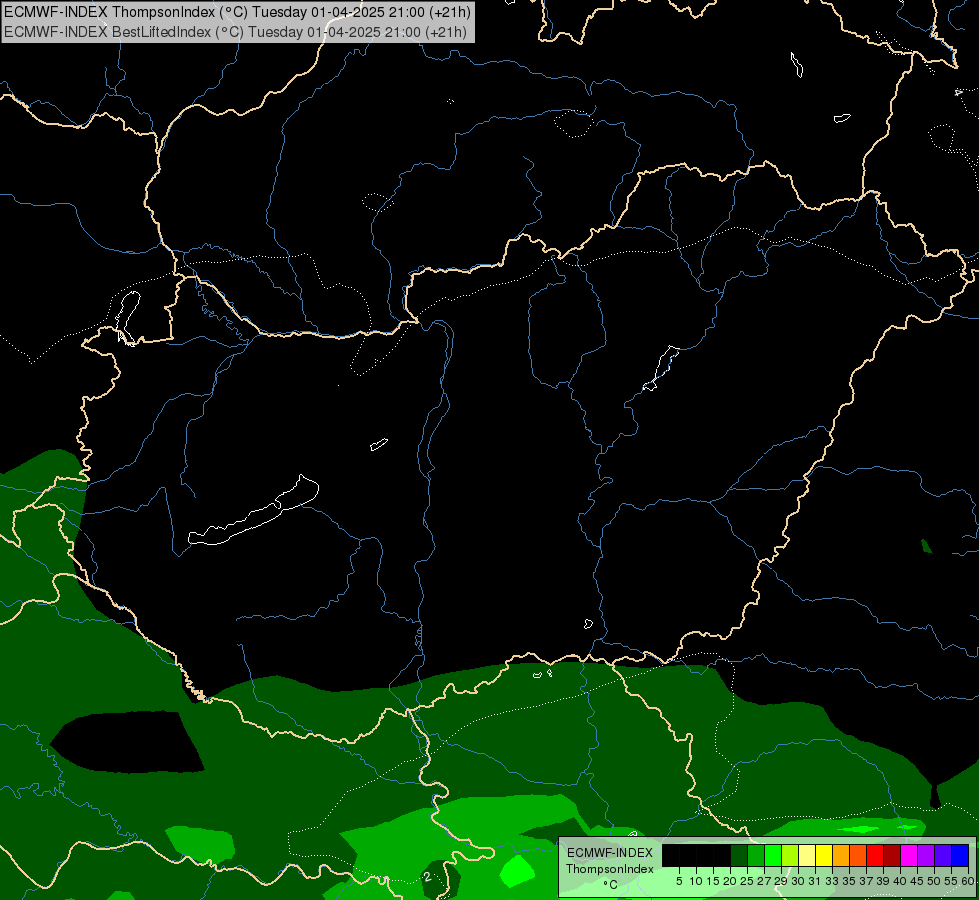Image resolution: width=979 pixels, height=900 pixels.
Task: Click the legend tick value '40'
Action: (900, 881)
